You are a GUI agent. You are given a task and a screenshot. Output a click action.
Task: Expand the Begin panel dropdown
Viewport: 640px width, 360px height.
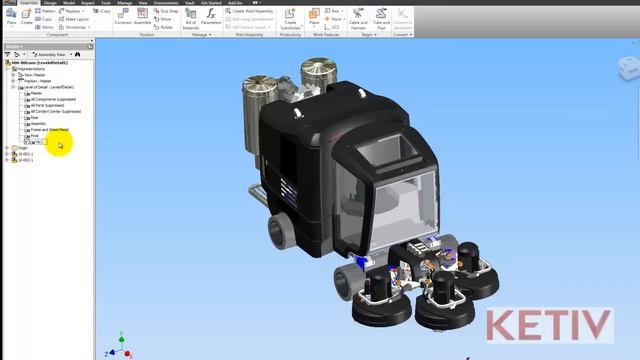click(x=376, y=35)
